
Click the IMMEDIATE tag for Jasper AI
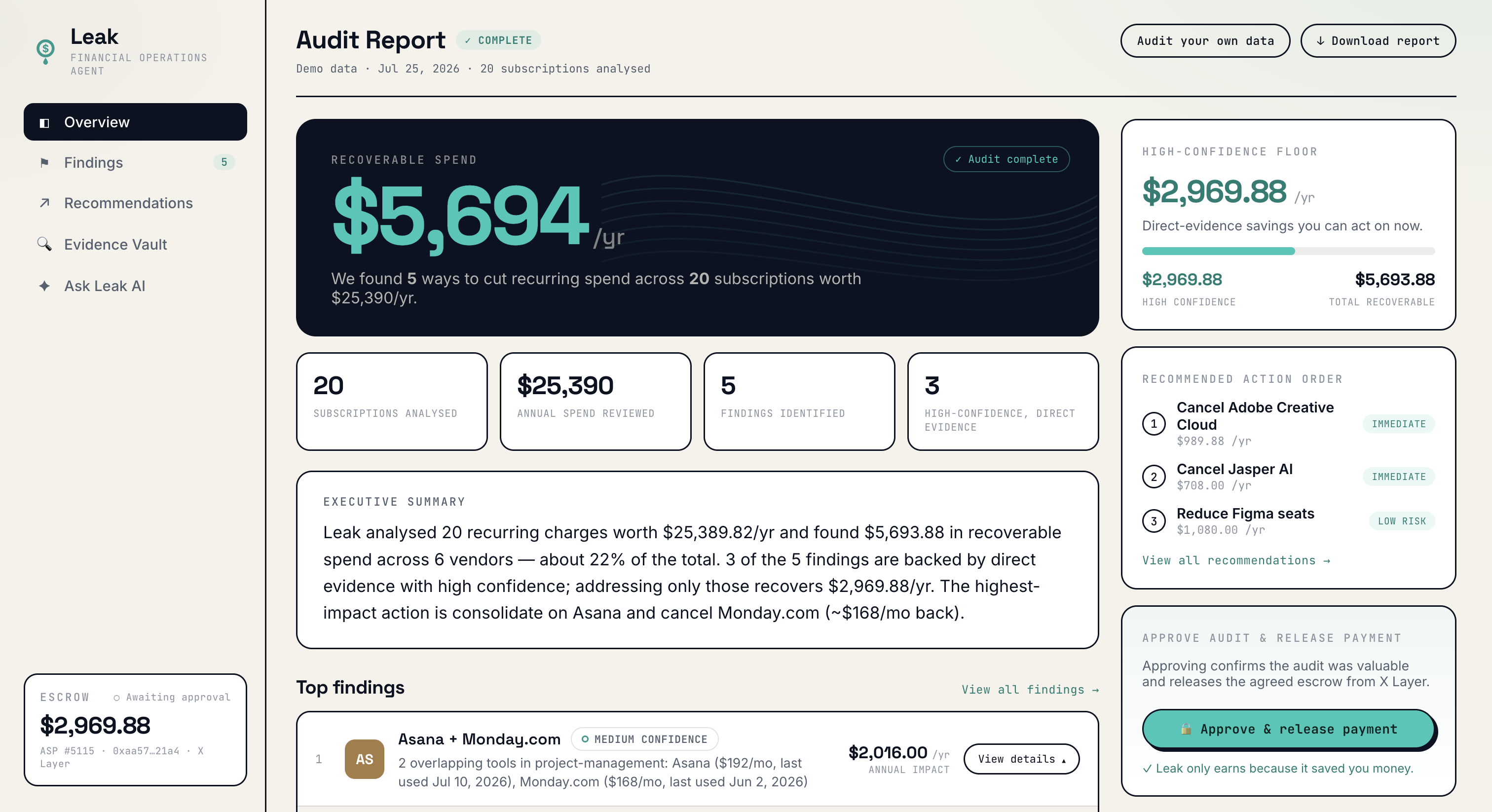[1399, 477]
